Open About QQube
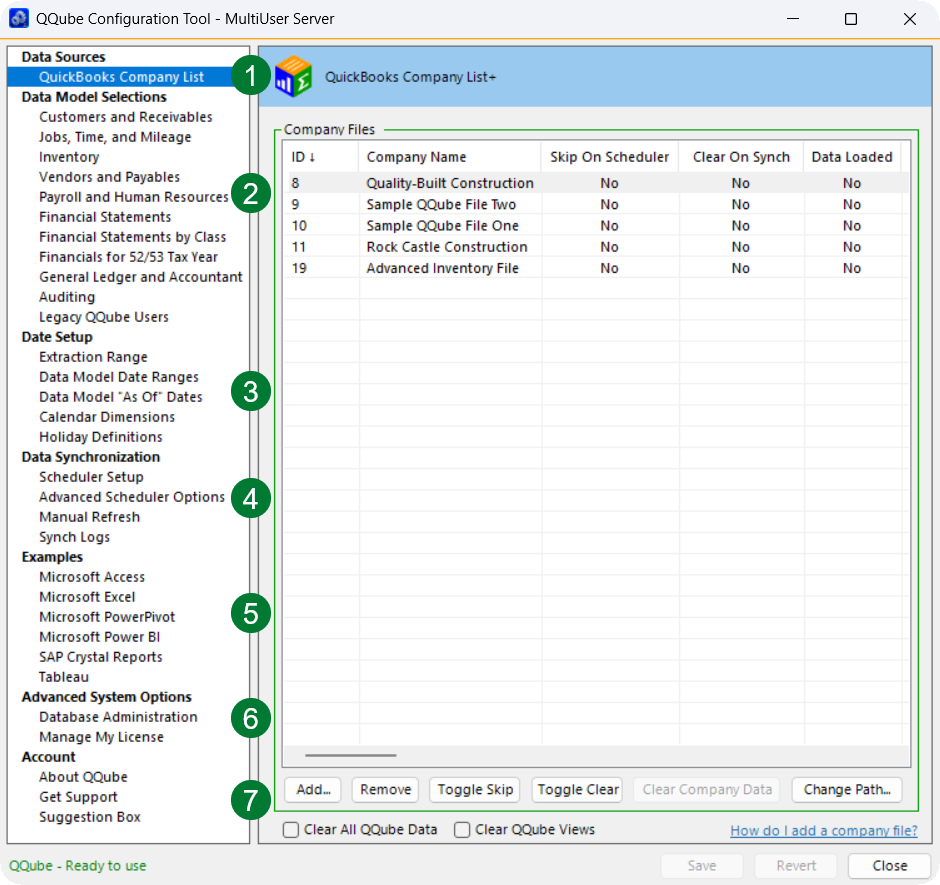940x885 pixels. click(x=83, y=776)
